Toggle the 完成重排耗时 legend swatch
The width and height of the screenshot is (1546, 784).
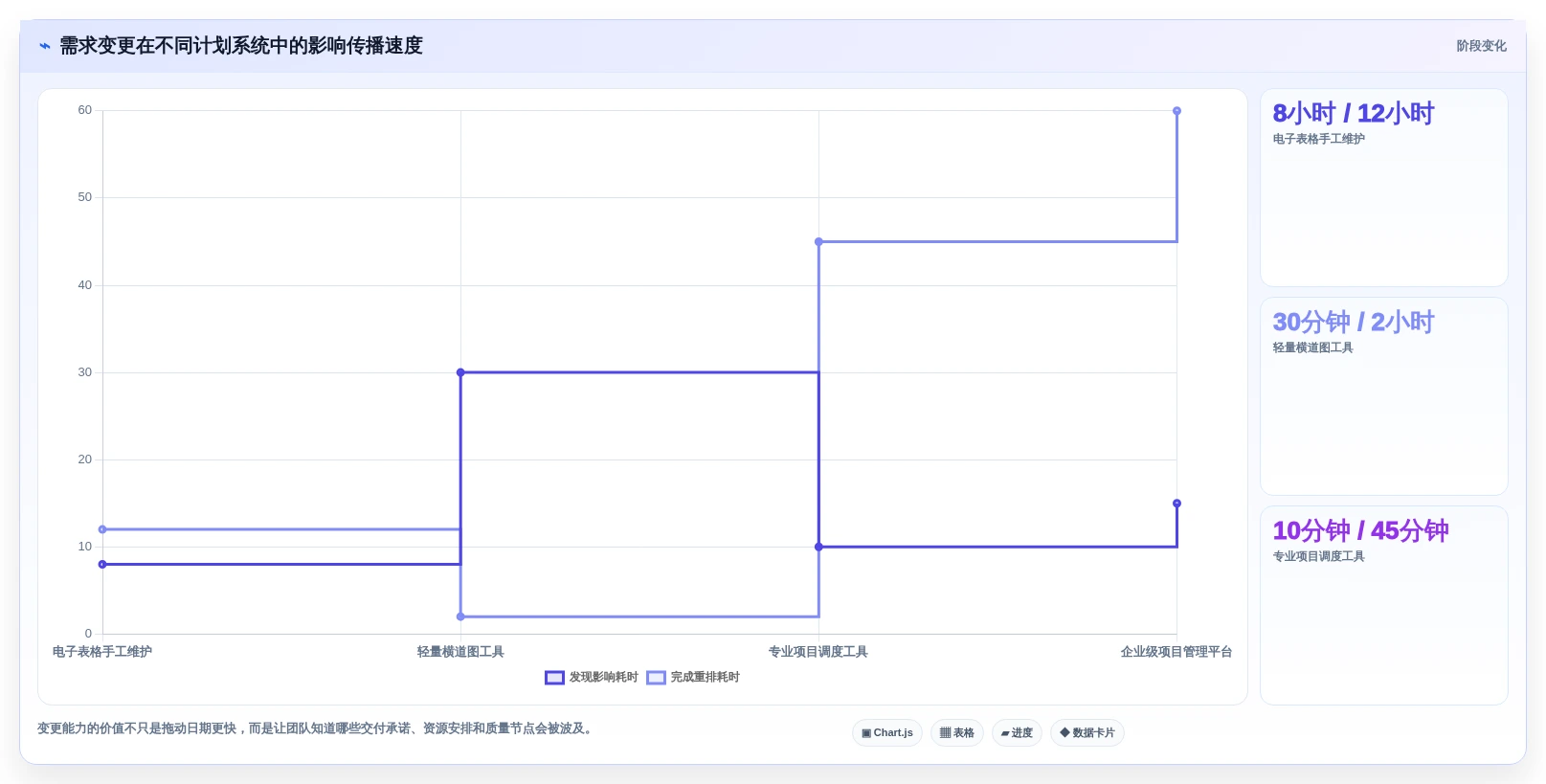656,678
